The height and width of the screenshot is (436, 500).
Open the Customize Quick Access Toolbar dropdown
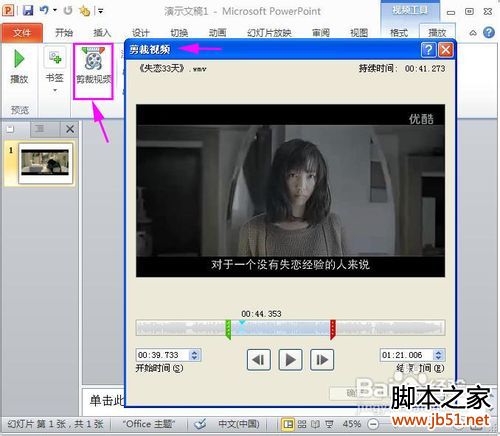coord(100,11)
